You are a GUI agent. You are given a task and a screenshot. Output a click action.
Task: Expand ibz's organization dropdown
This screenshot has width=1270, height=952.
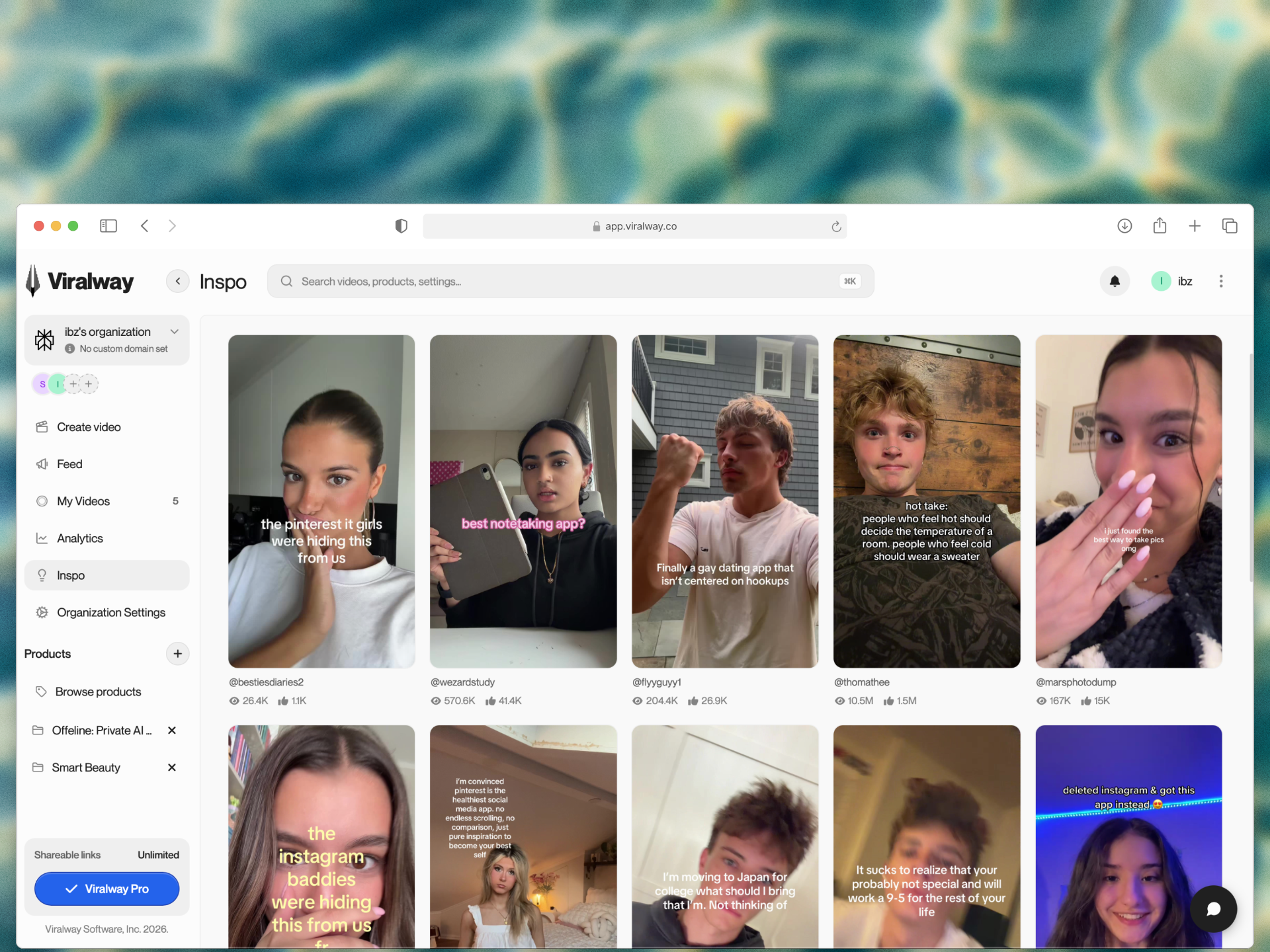[175, 332]
